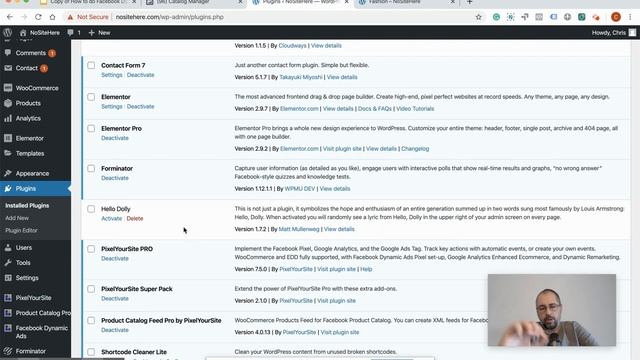The height and width of the screenshot is (360, 640).
Task: Click the WordPress logo in admin bar
Action: click(x=7, y=33)
